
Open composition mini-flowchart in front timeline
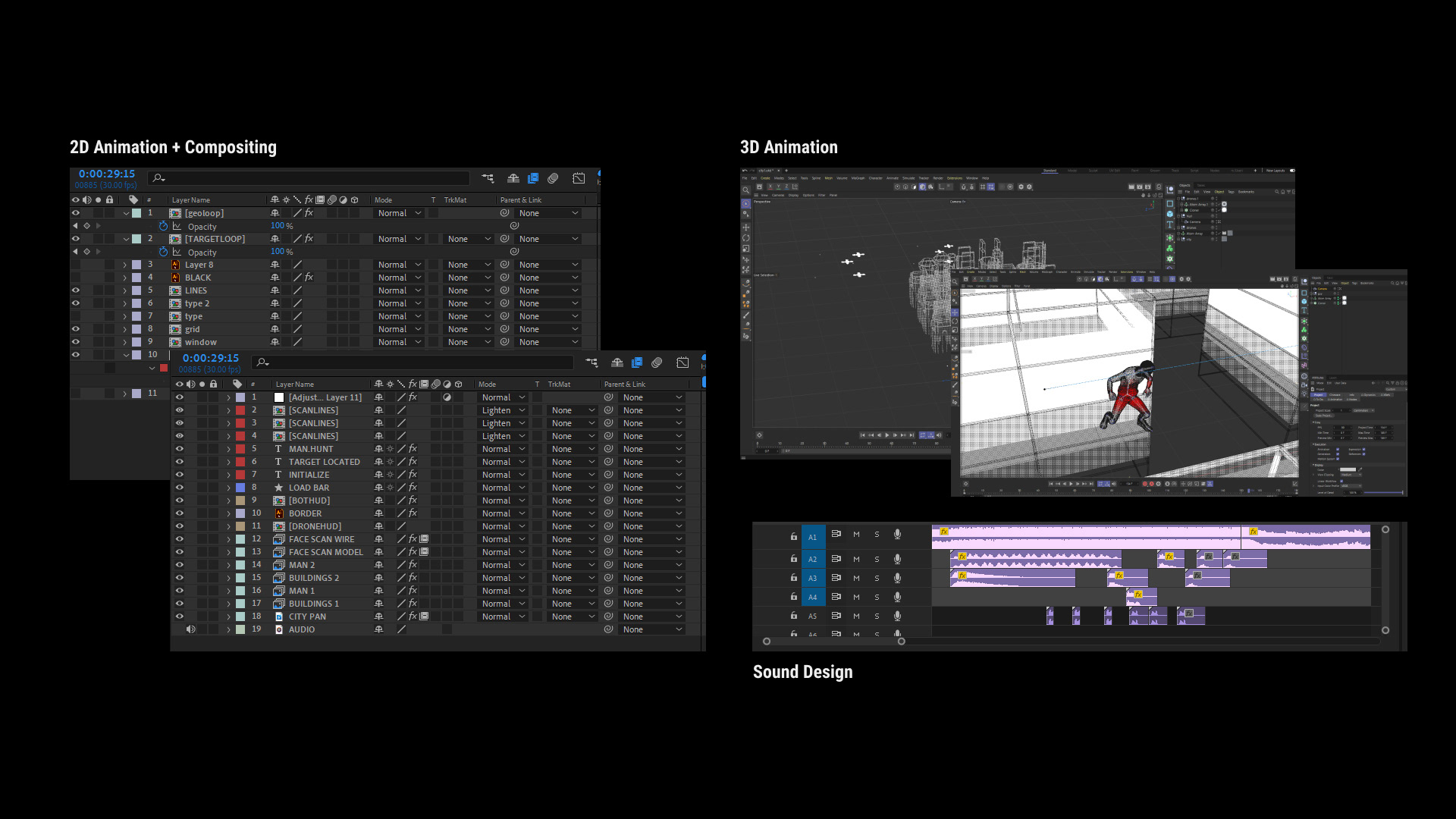point(591,362)
